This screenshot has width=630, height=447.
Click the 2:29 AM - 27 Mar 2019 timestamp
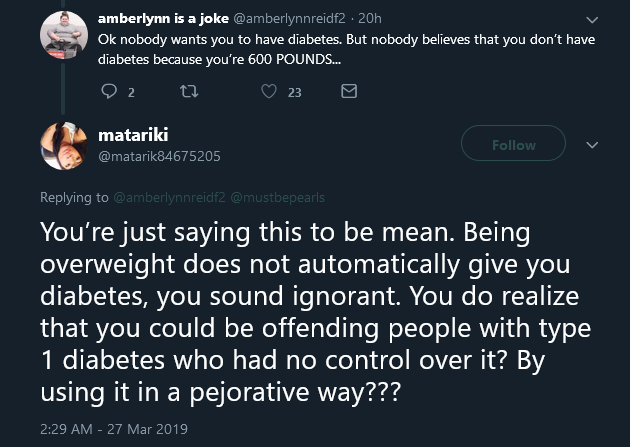114,429
